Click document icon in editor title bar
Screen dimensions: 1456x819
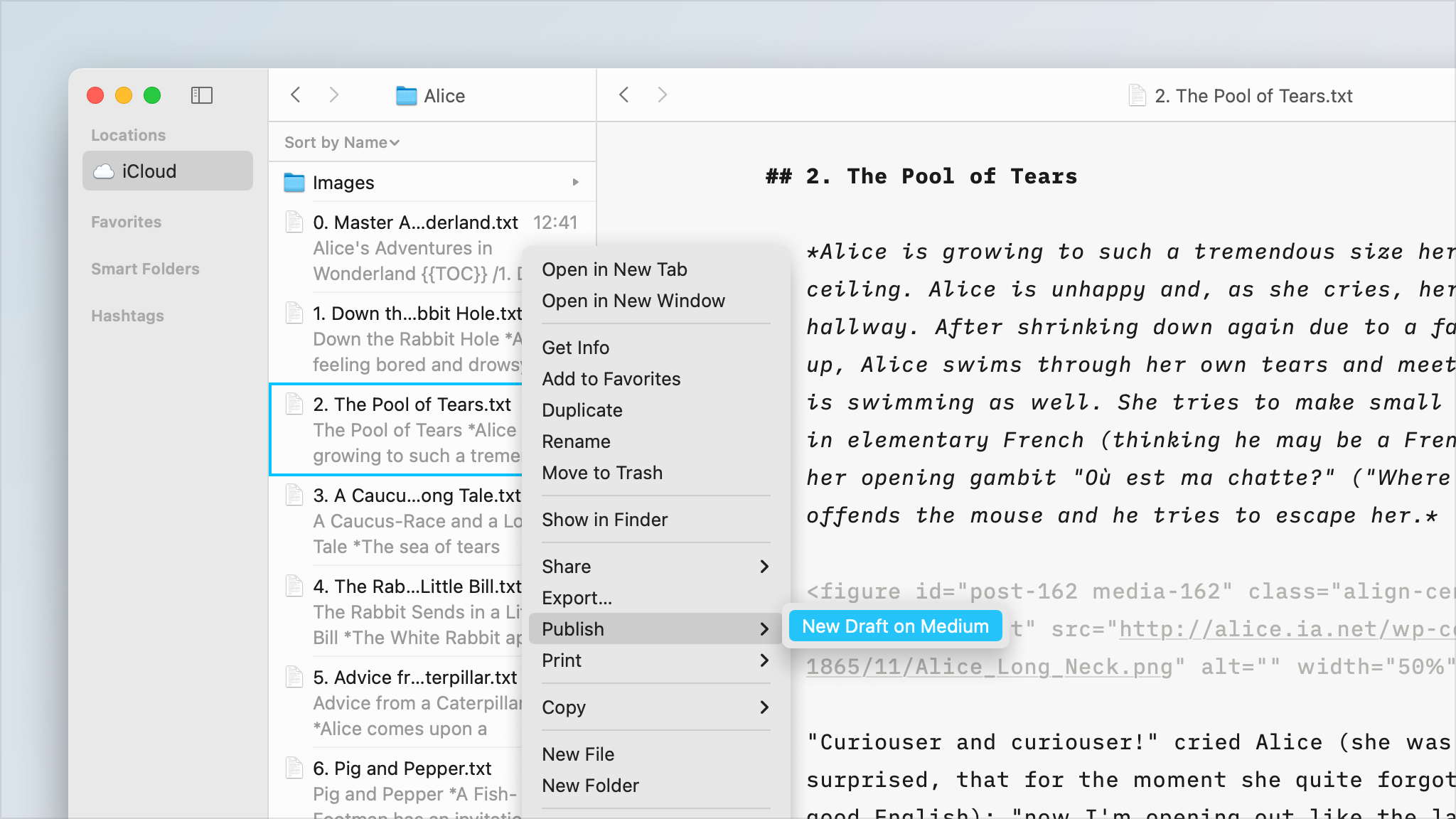pos(1137,95)
